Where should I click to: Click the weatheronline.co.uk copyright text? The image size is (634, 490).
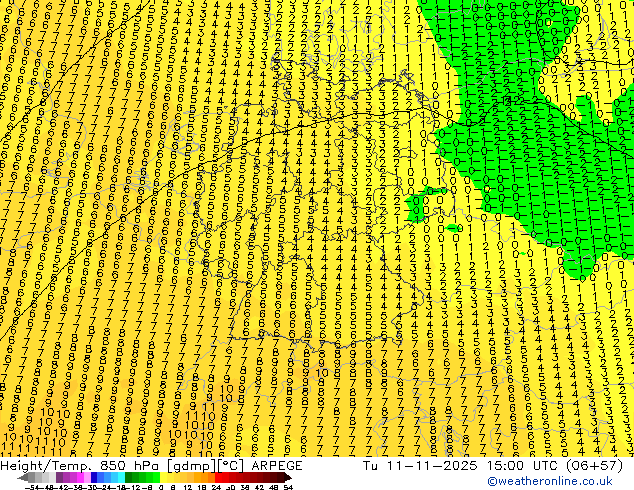tap(550, 482)
